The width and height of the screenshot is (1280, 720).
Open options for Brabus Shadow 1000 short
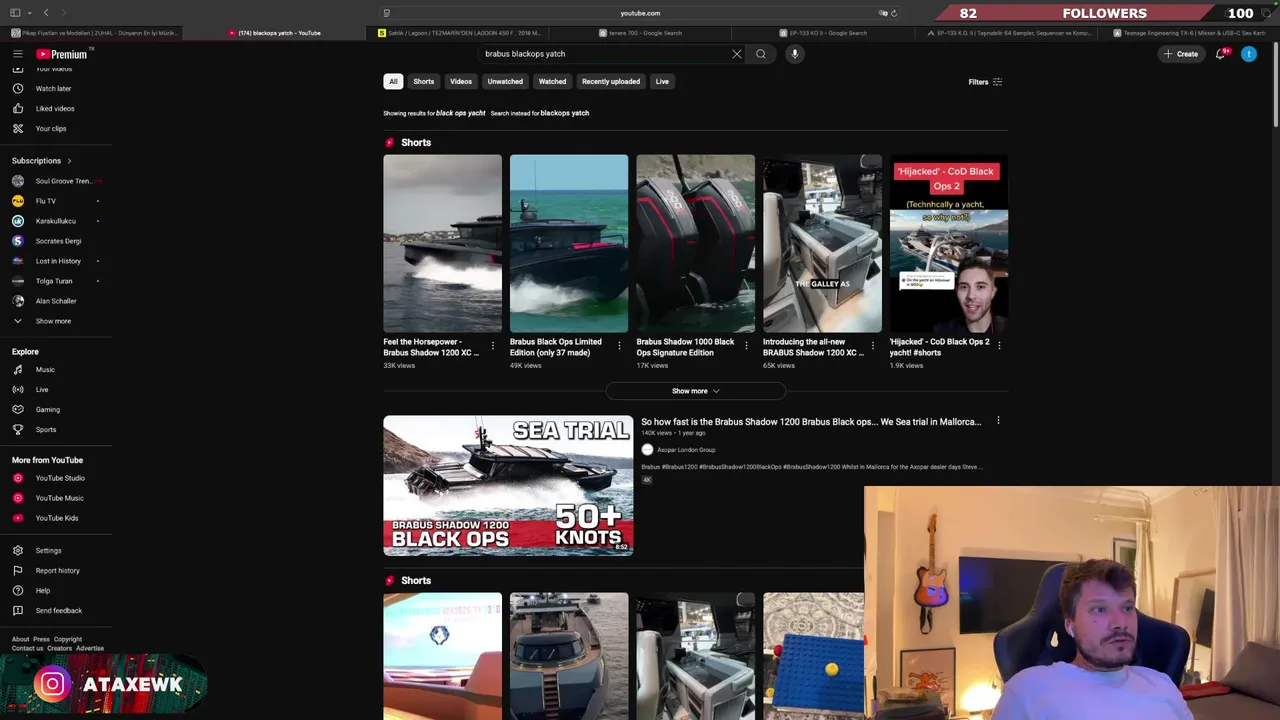point(746,346)
